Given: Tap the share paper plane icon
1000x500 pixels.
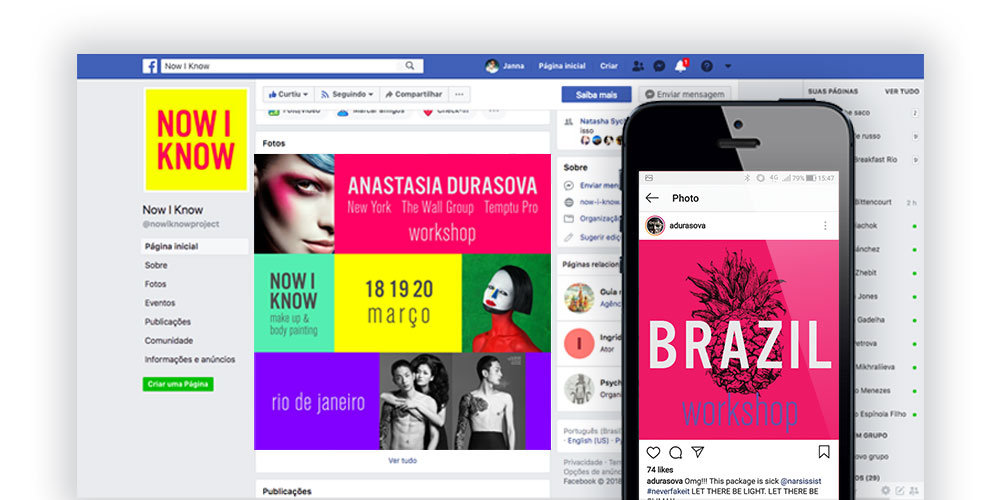Looking at the screenshot, I should tap(698, 452).
